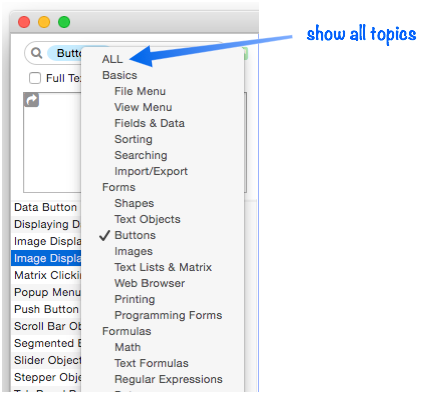Viewport: 435px width, 394px height.
Task: Open the Stepper Obje... help entry
Action: pos(46,377)
